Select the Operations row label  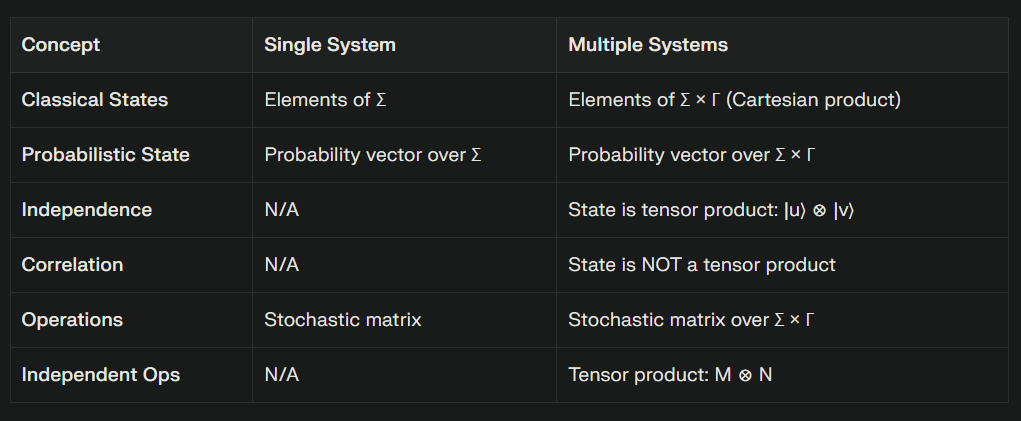72,319
